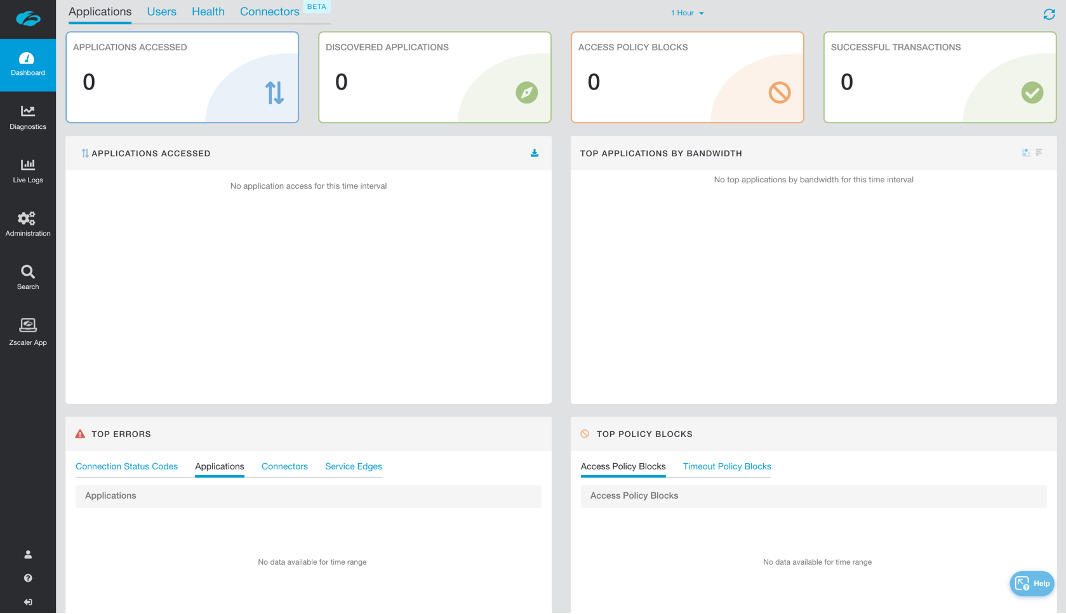Download the Applications Accessed data
Screen dimensions: 1066x614
tap(534, 153)
